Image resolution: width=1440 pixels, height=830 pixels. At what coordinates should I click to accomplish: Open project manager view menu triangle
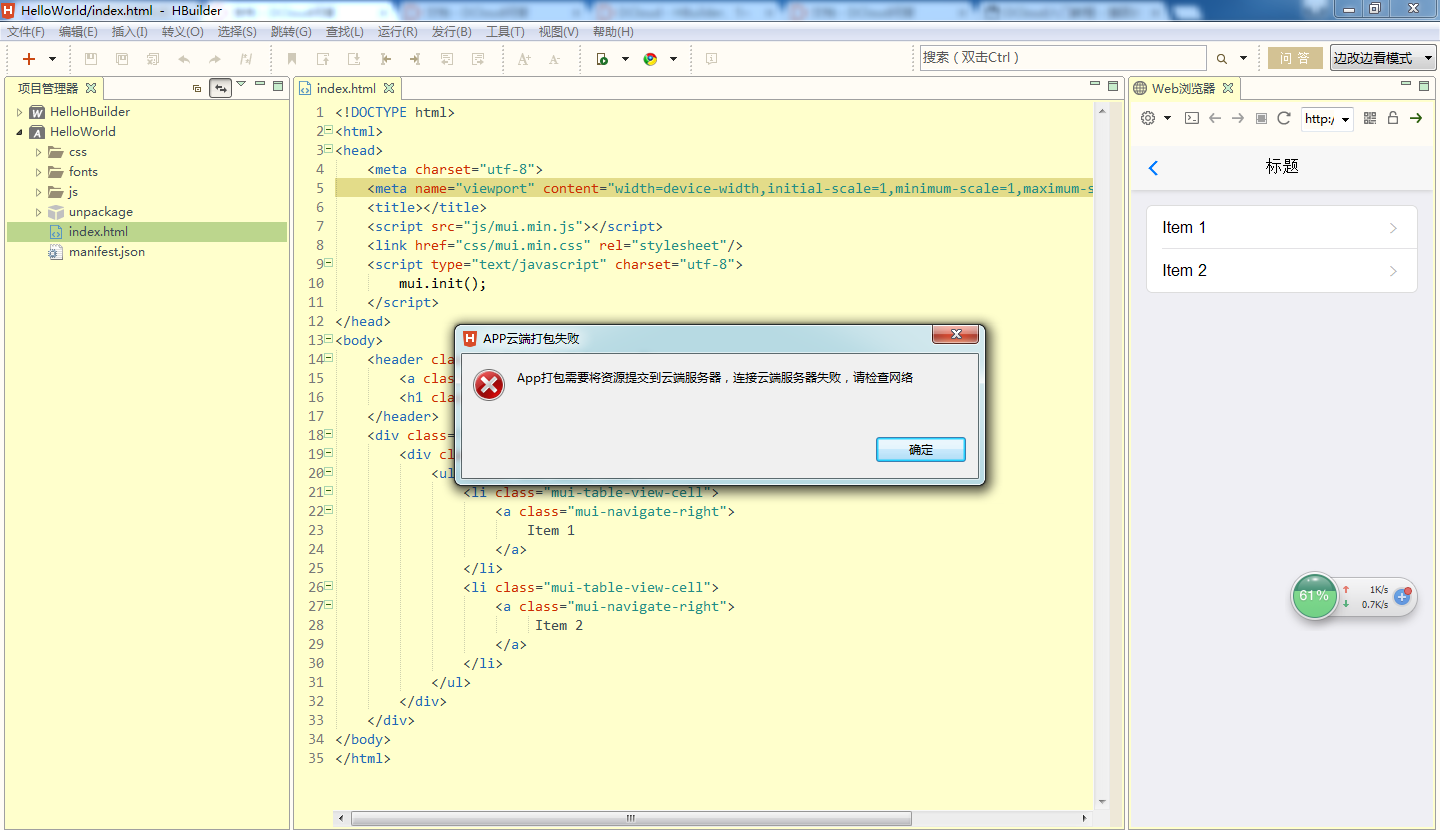(241, 84)
